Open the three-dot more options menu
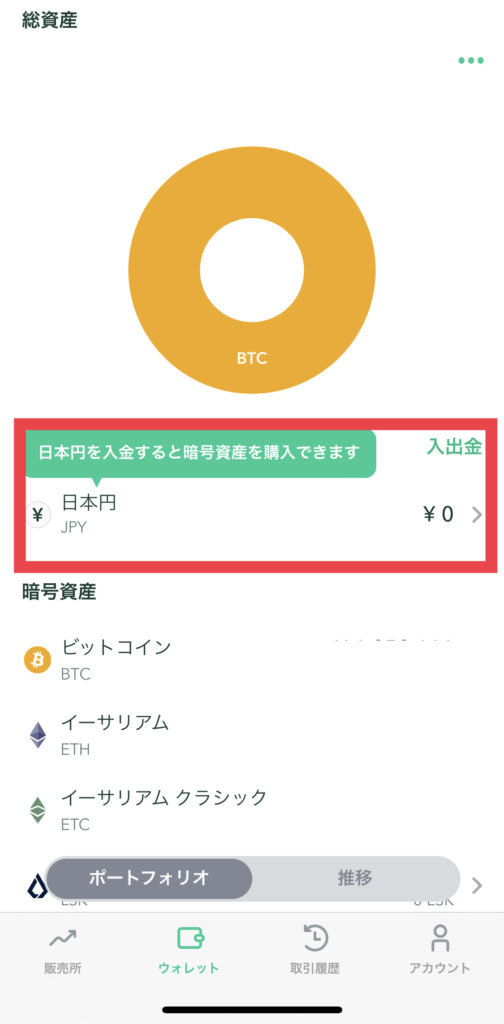Image resolution: width=504 pixels, height=1024 pixels. [471, 61]
